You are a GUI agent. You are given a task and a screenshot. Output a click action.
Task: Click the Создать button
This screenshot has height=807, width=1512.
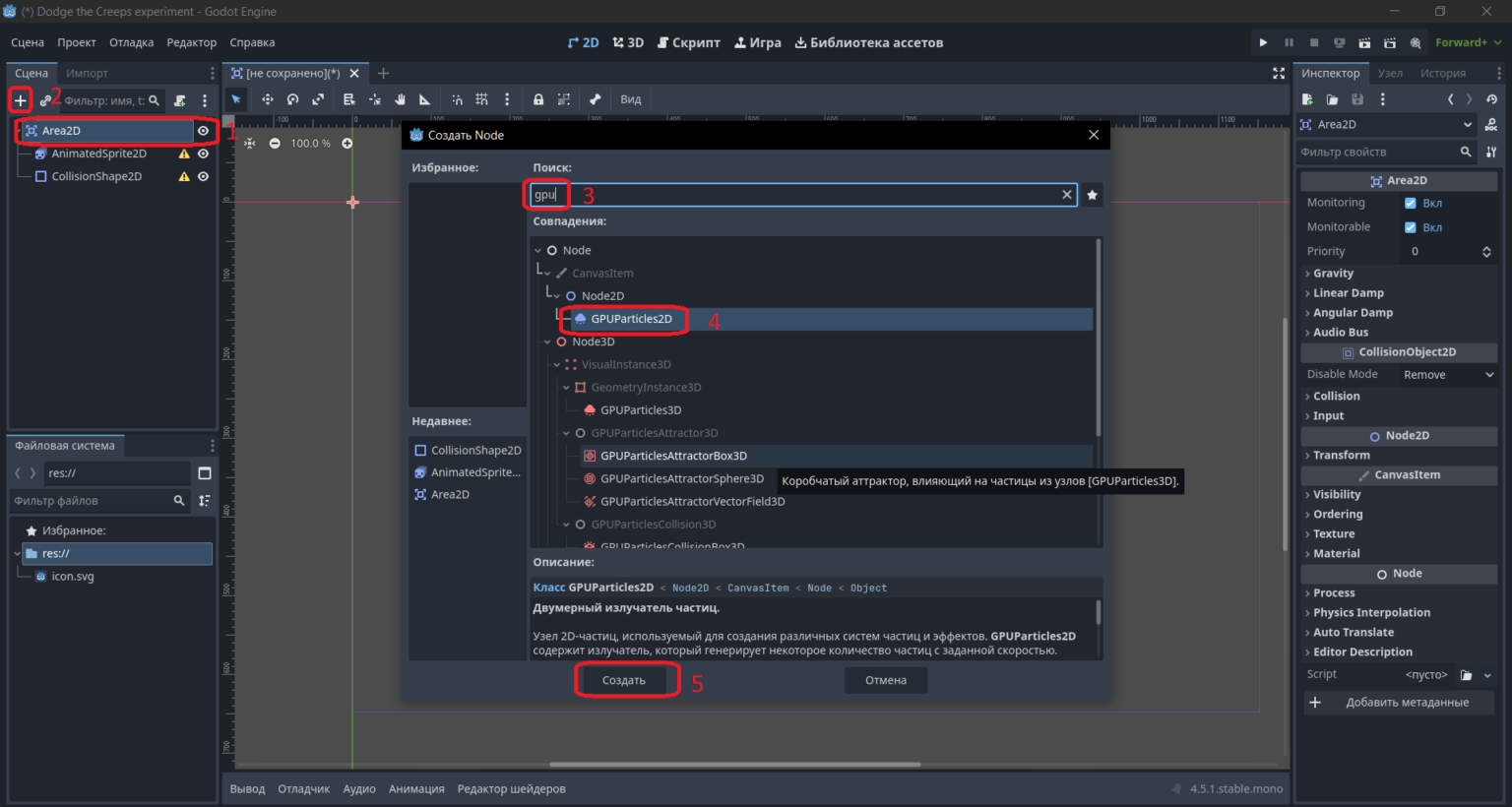click(x=624, y=680)
